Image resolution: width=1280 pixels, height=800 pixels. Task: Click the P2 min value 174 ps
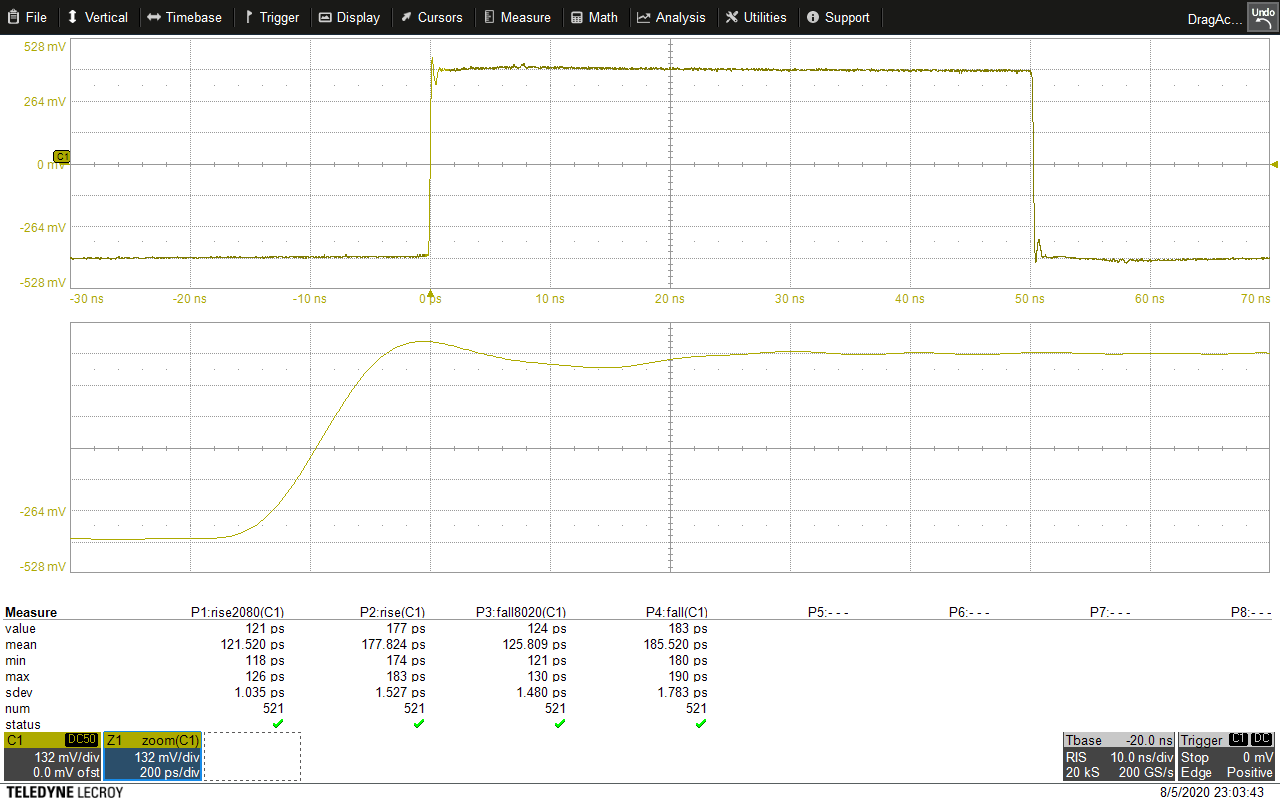(x=406, y=660)
